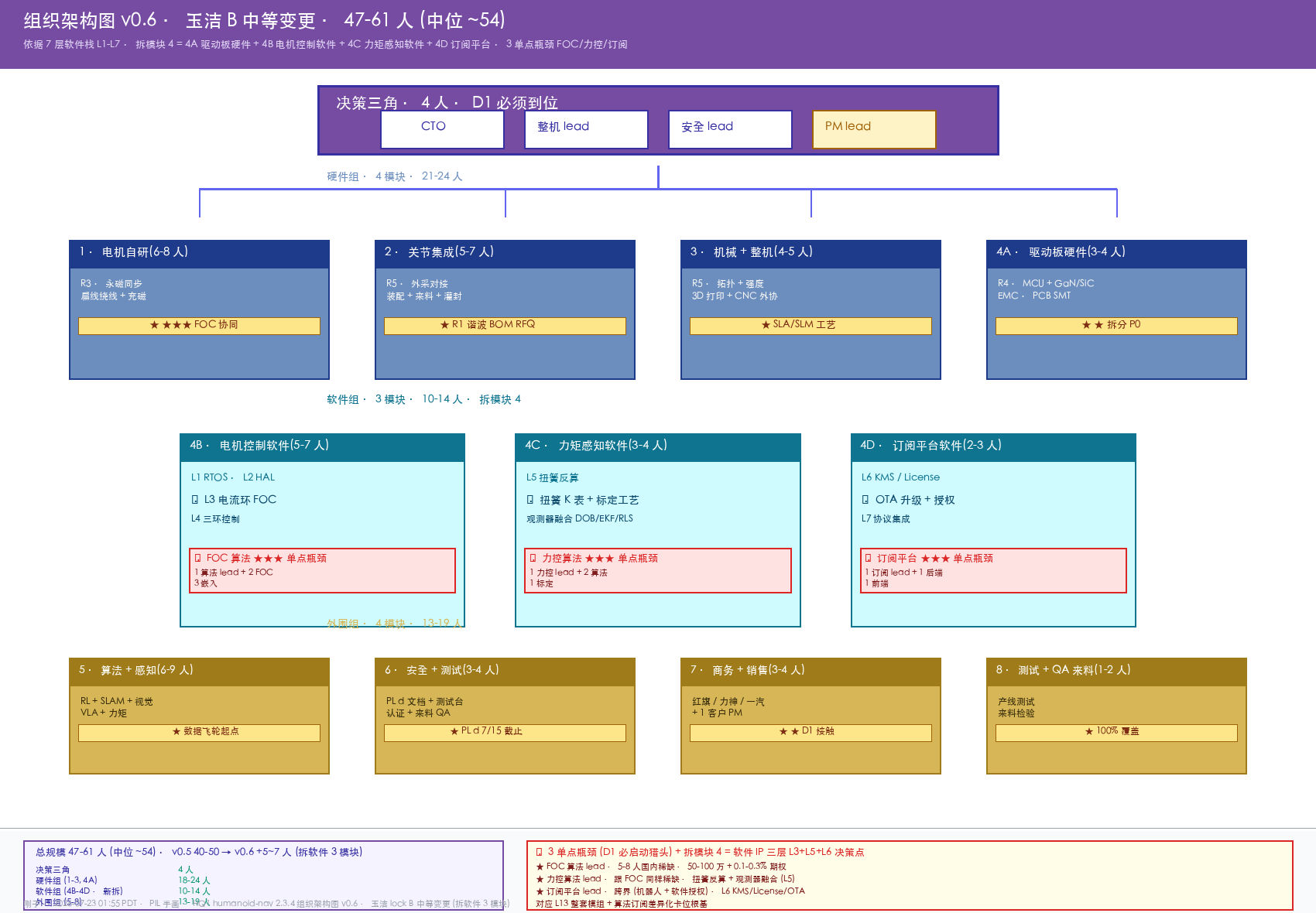The image size is (1316, 913).
Task: Click the '★ 100% 覆盖' yellow bar
Action: [x=1116, y=733]
